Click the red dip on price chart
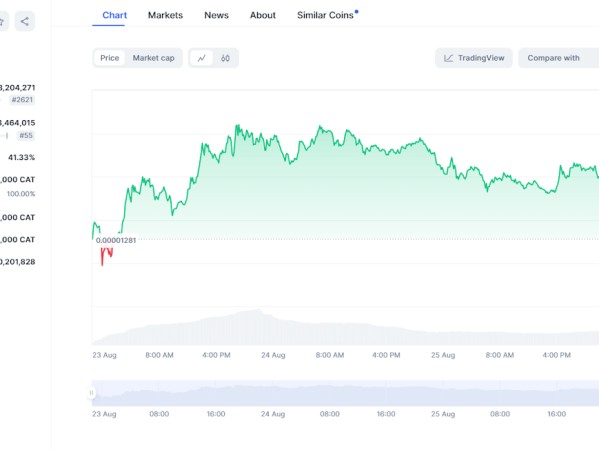 106,255
